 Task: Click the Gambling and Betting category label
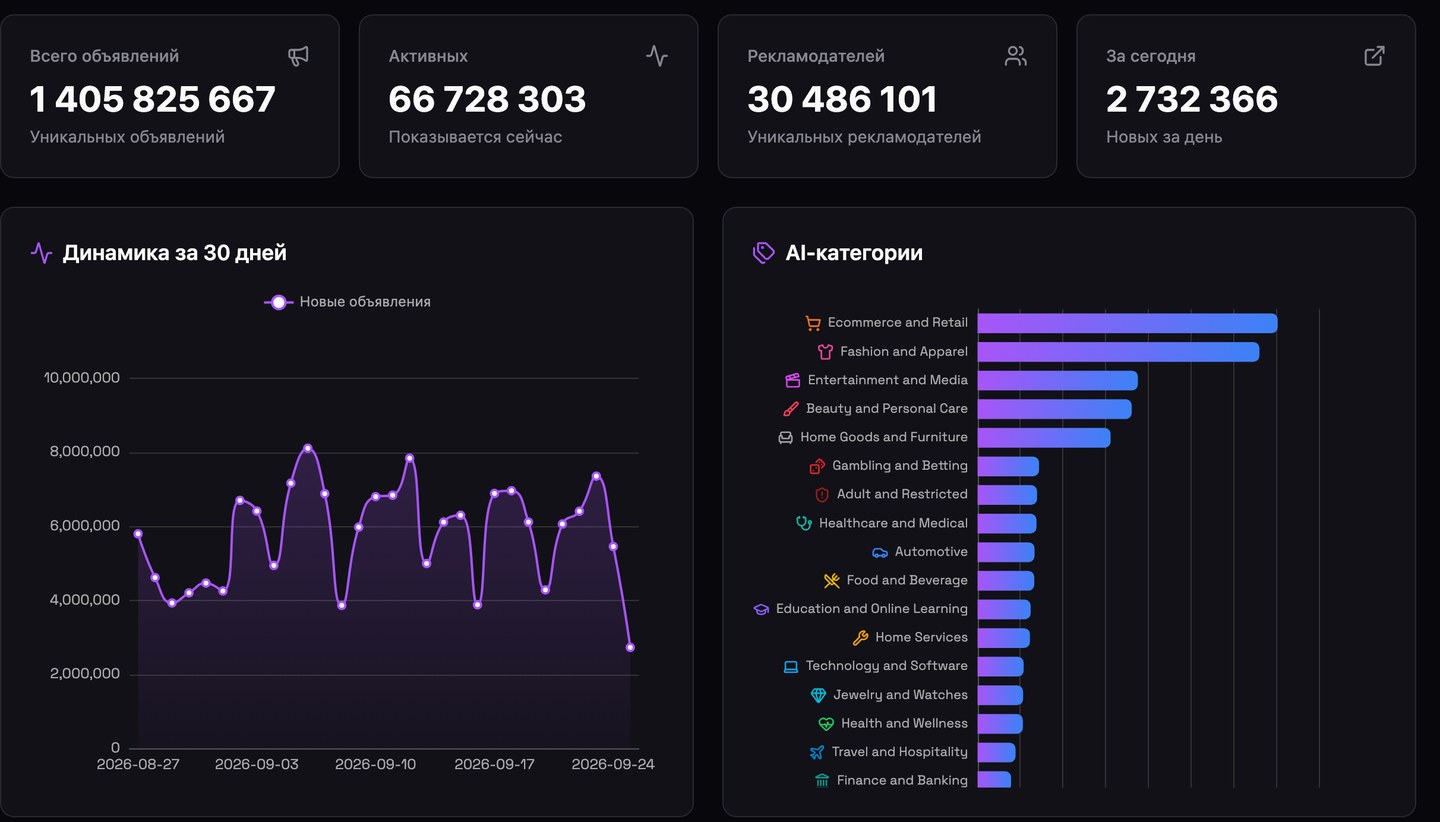click(x=900, y=466)
